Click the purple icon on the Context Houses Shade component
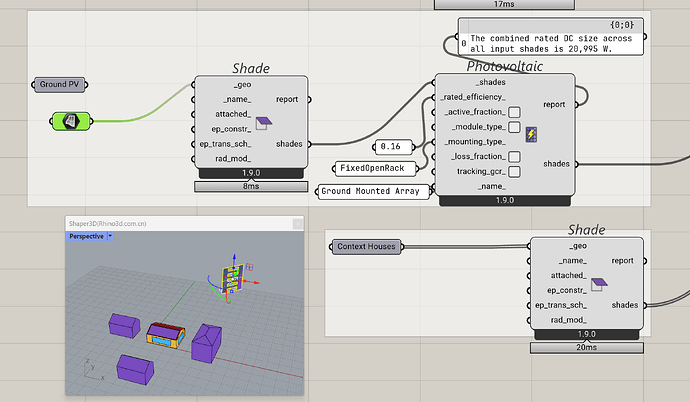This screenshot has width=690, height=402. point(598,288)
